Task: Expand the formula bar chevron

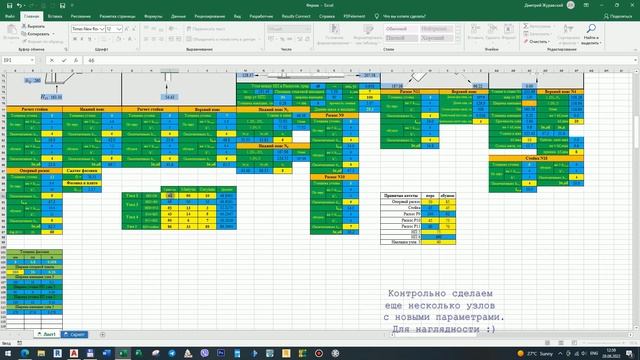Action: [x=636, y=60]
